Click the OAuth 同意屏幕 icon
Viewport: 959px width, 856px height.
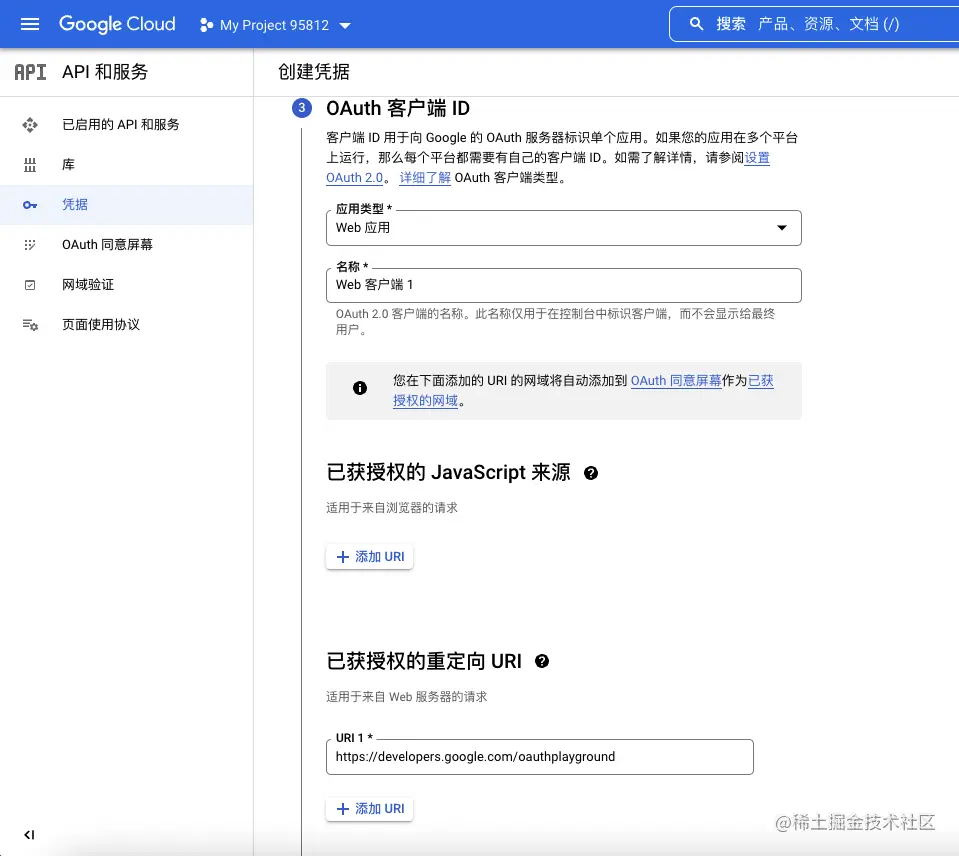point(29,245)
